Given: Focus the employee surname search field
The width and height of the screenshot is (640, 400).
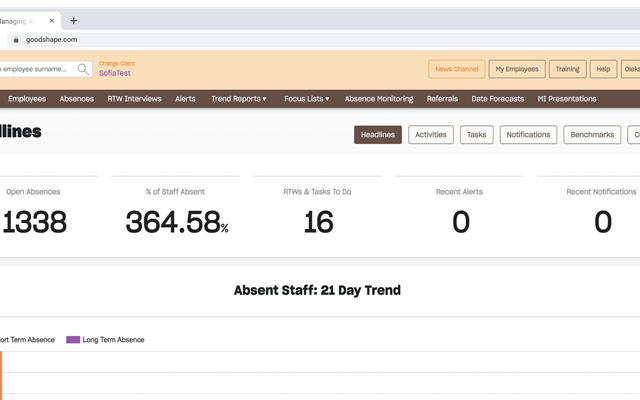Looking at the screenshot, I should tap(39, 69).
